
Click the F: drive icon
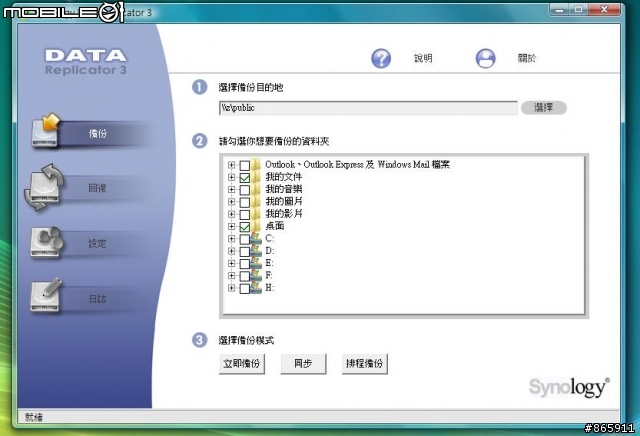[256, 275]
